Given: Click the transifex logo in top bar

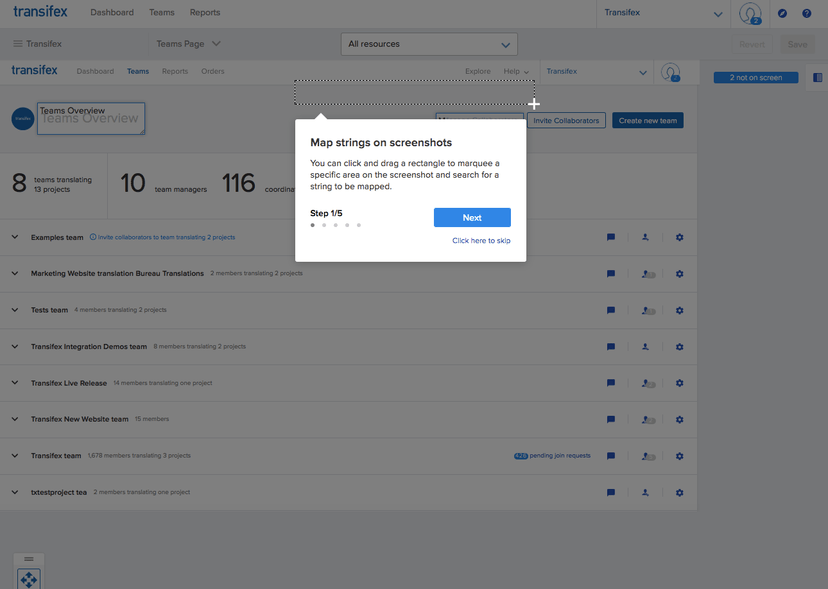Looking at the screenshot, I should pos(40,12).
